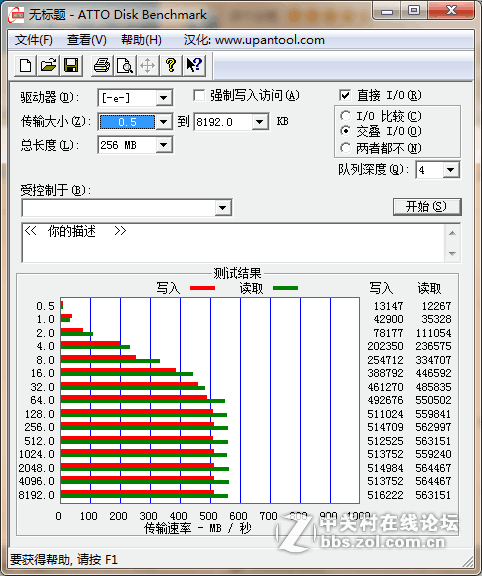The width and height of the screenshot is (482, 576).
Task: Click the read value 111054 for 2.0 KB
Action: (x=433, y=333)
